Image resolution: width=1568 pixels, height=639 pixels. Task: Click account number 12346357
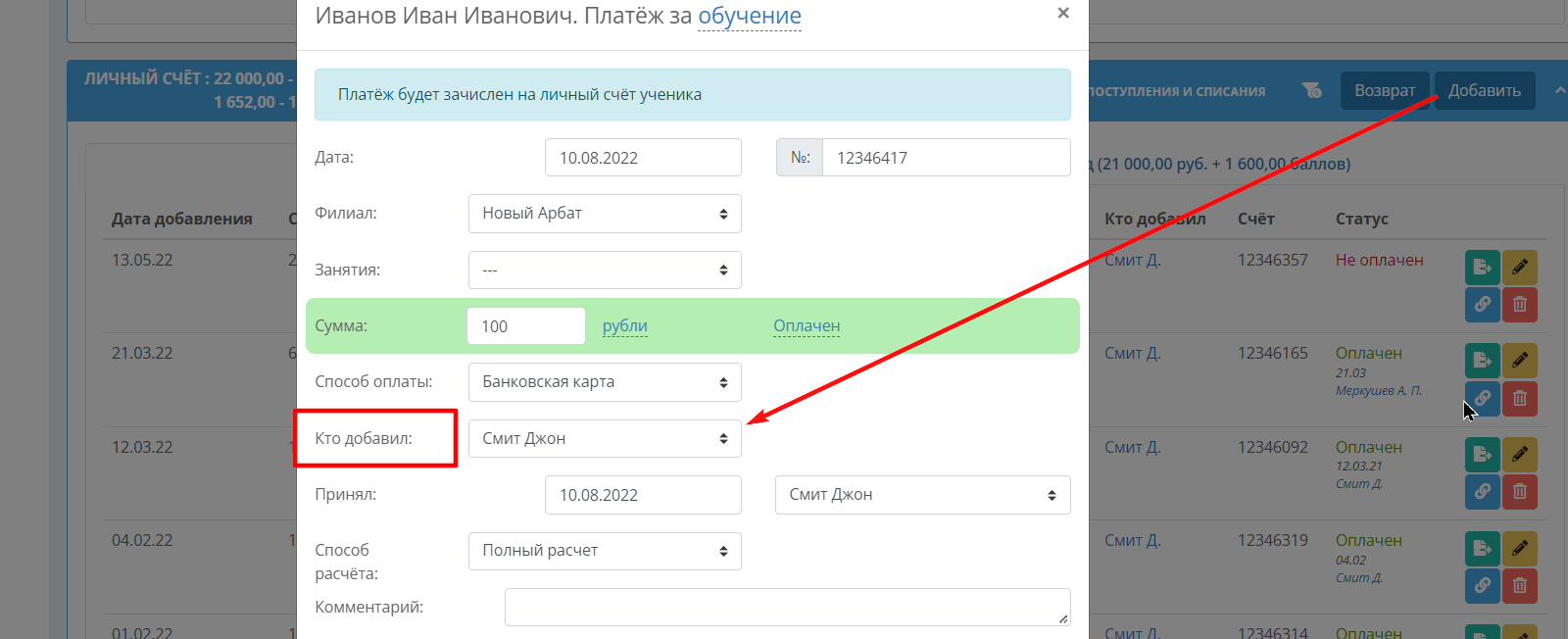[1273, 260]
